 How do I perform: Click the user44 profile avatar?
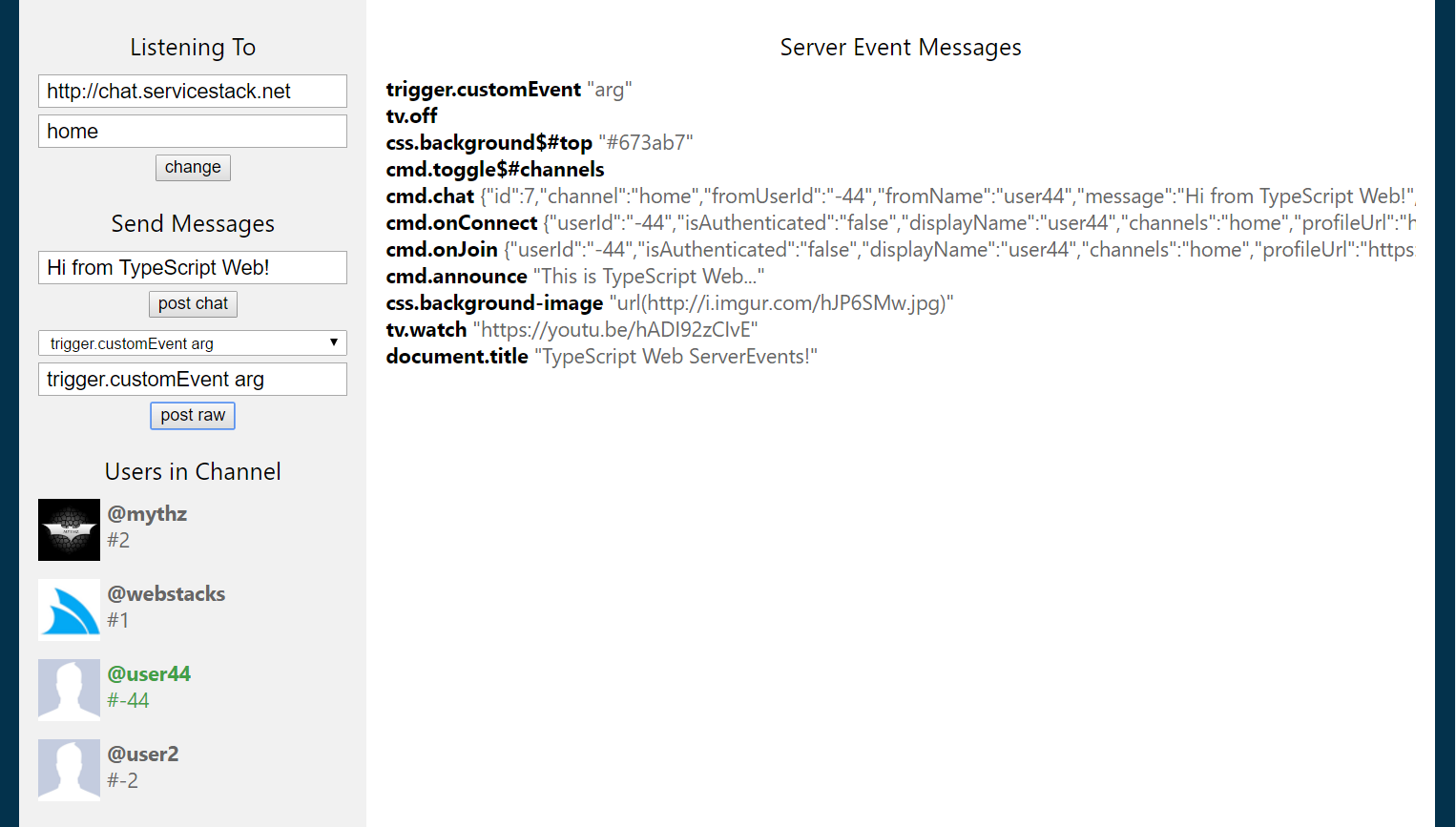coord(69,690)
